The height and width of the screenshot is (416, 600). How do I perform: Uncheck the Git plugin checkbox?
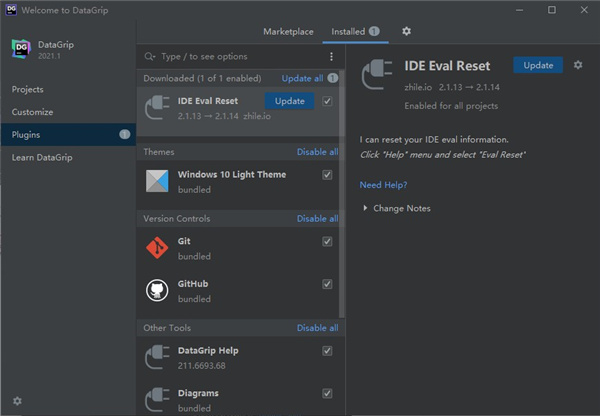(328, 241)
